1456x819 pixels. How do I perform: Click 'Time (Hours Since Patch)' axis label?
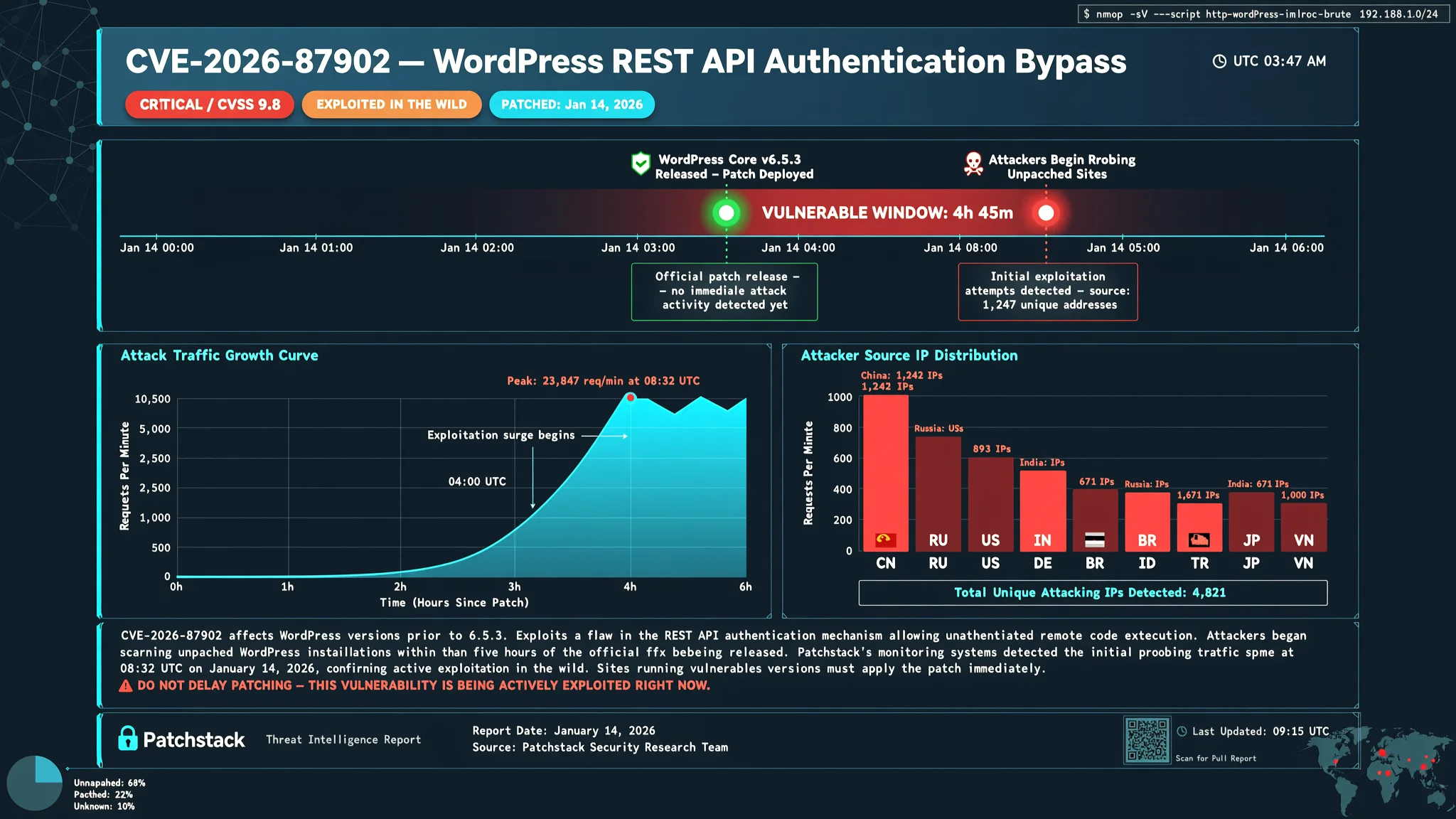454,603
